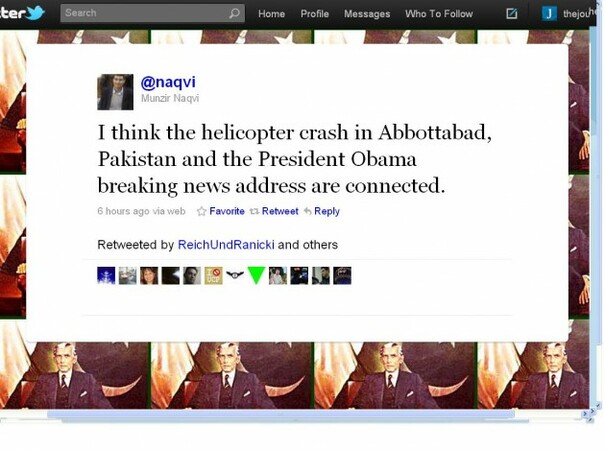605x451 pixels.
Task: Click the winged logo retweeter avatar
Action: [235, 275]
